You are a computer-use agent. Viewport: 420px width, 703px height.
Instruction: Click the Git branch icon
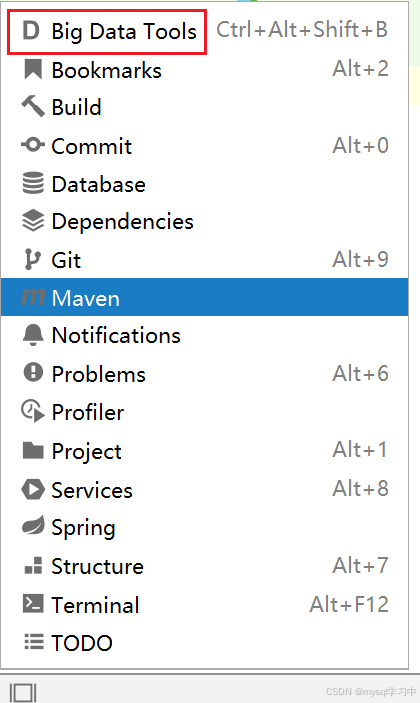[x=33, y=260]
